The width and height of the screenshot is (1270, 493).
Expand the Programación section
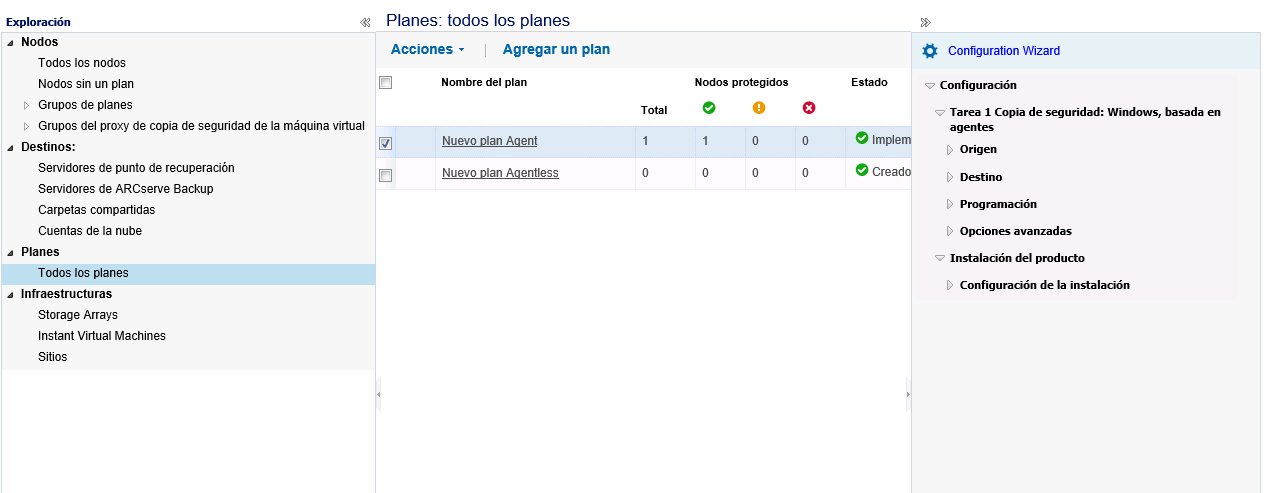click(x=951, y=204)
